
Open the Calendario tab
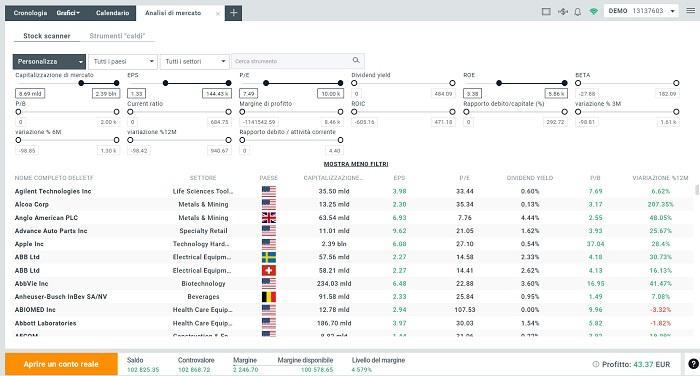tap(112, 13)
